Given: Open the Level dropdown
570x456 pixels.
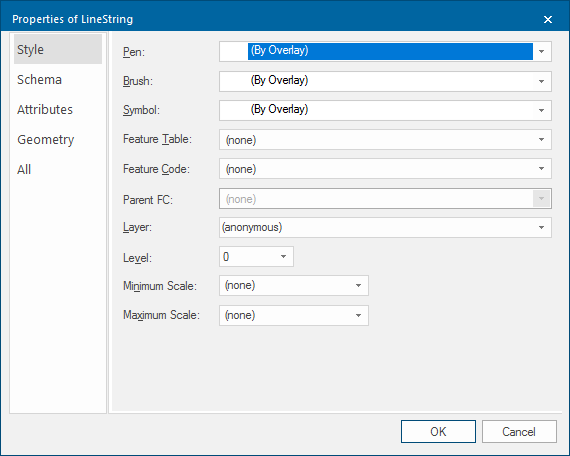Looking at the screenshot, I should click(x=284, y=257).
